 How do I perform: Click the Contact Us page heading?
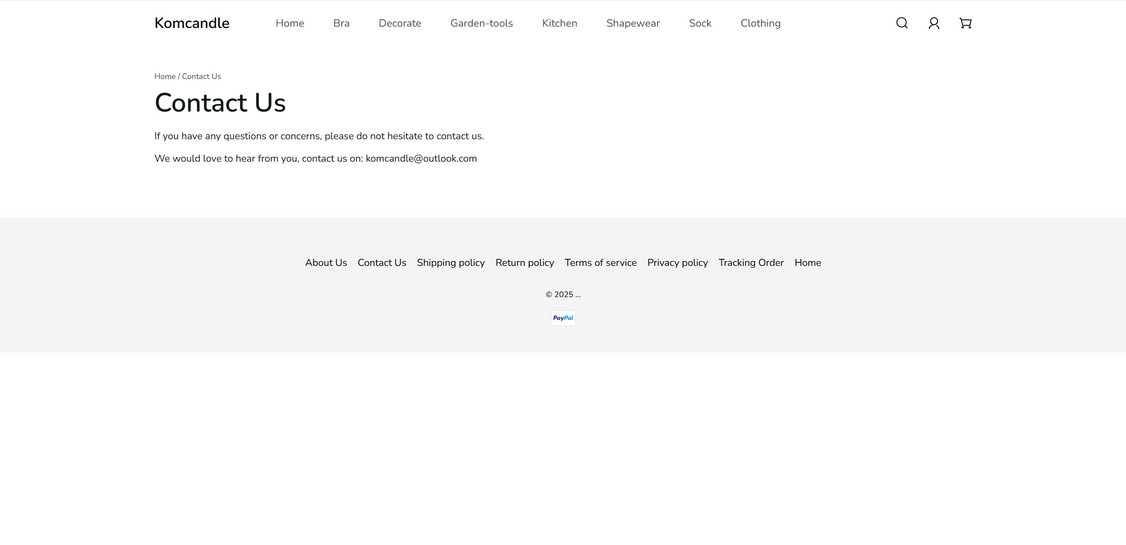click(220, 103)
